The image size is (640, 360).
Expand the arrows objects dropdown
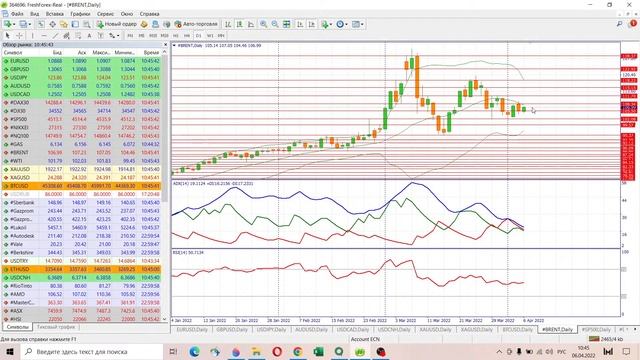(x=118, y=36)
